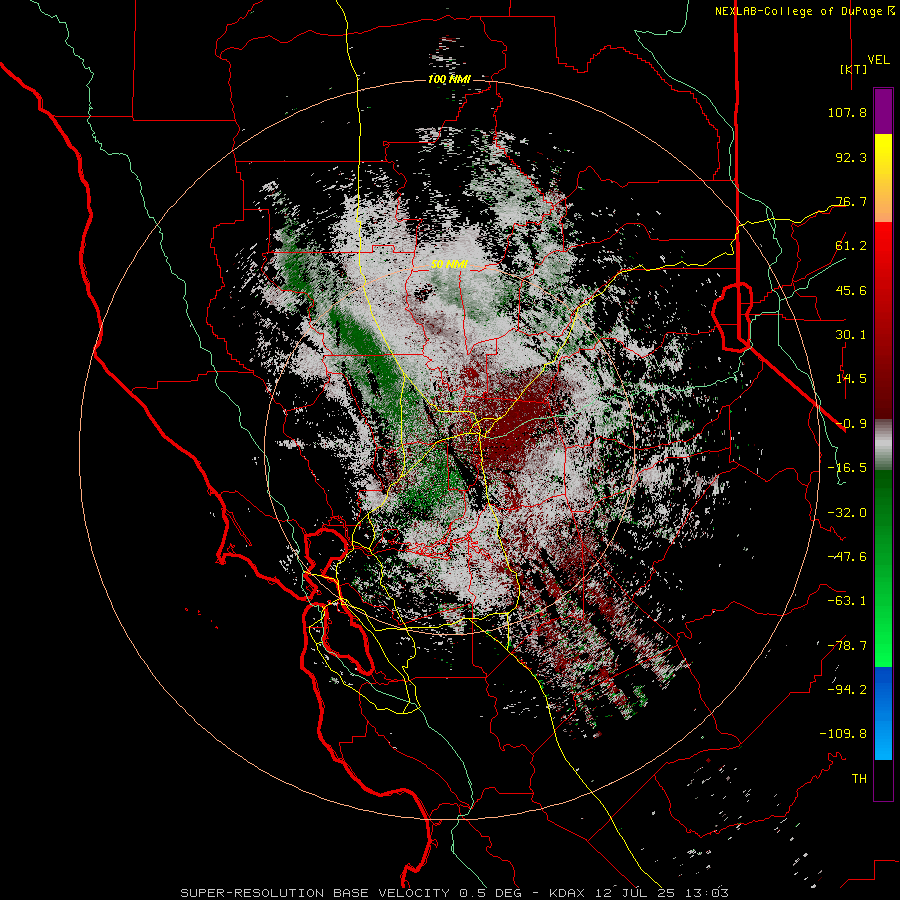Image resolution: width=900 pixels, height=900 pixels.
Task: Click the purple segment of the color bar
Action: click(x=883, y=112)
